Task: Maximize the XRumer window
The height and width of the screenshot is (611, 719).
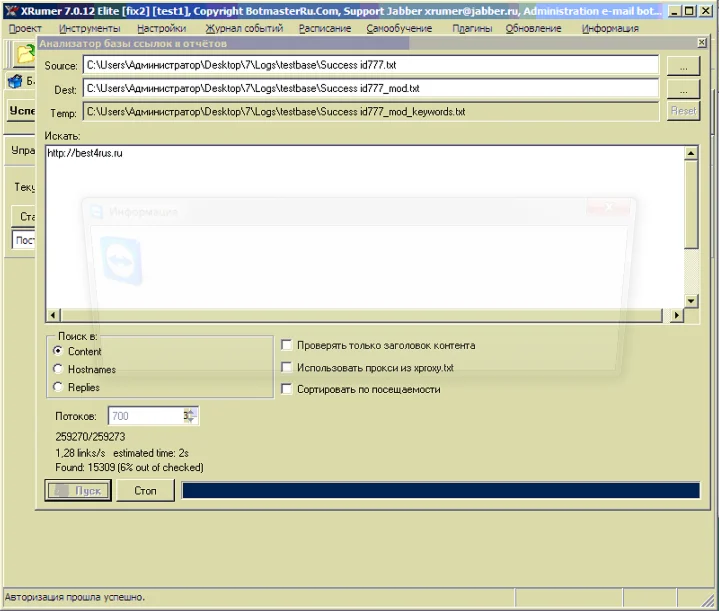Action: point(689,11)
